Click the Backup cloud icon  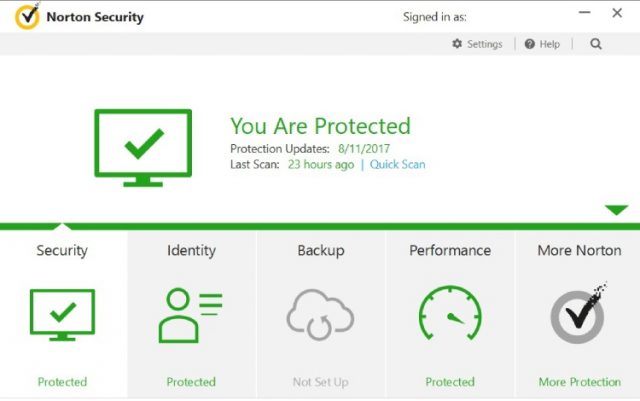[x=320, y=315]
